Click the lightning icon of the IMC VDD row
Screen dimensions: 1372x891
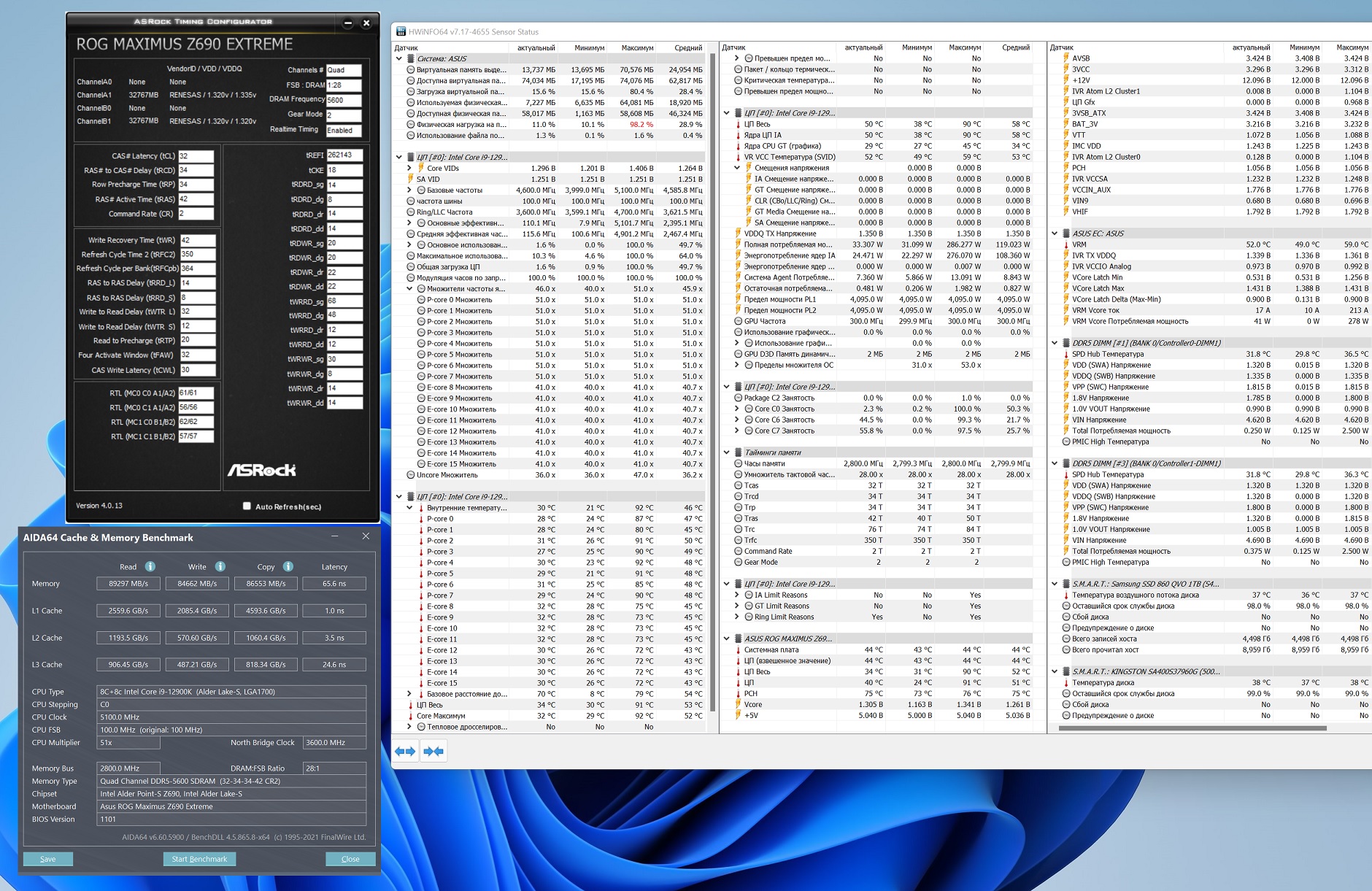(x=1065, y=146)
